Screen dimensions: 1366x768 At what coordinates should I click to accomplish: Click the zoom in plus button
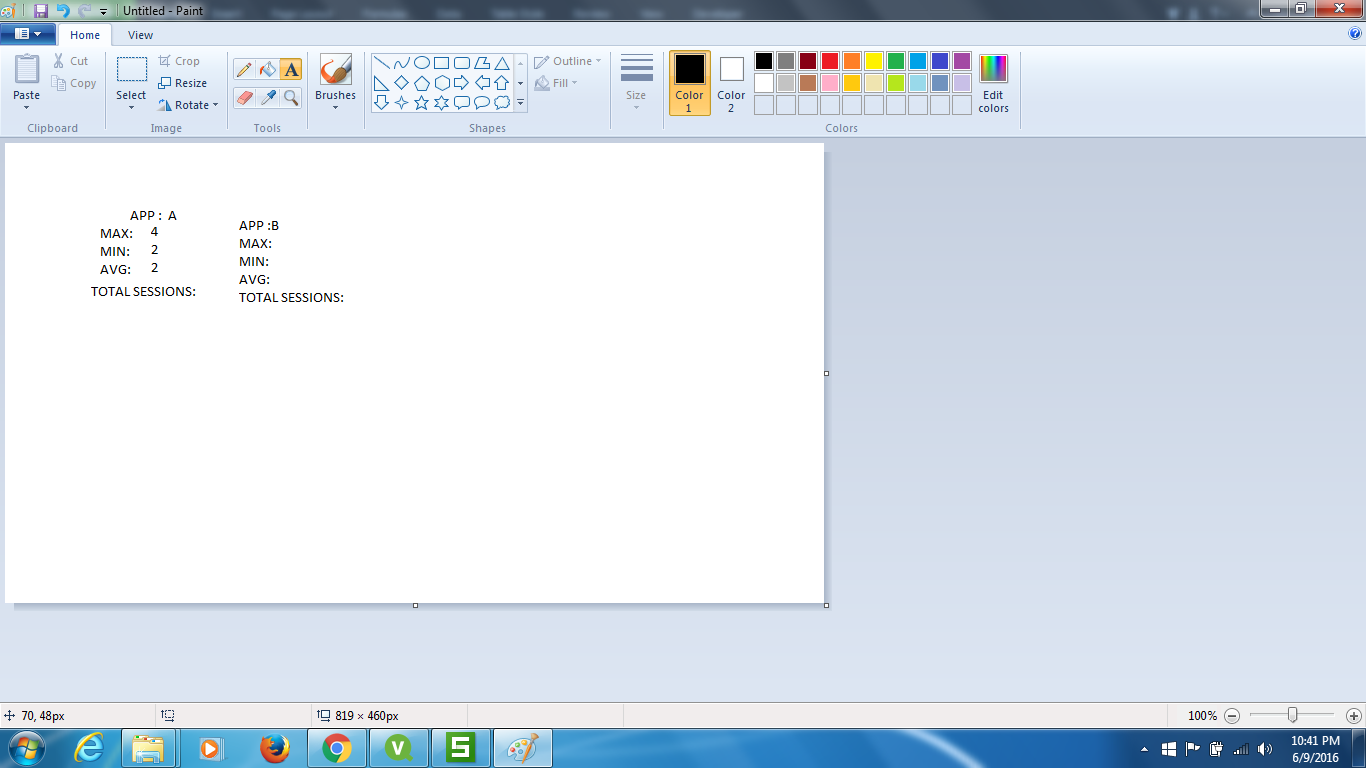[x=1353, y=716]
